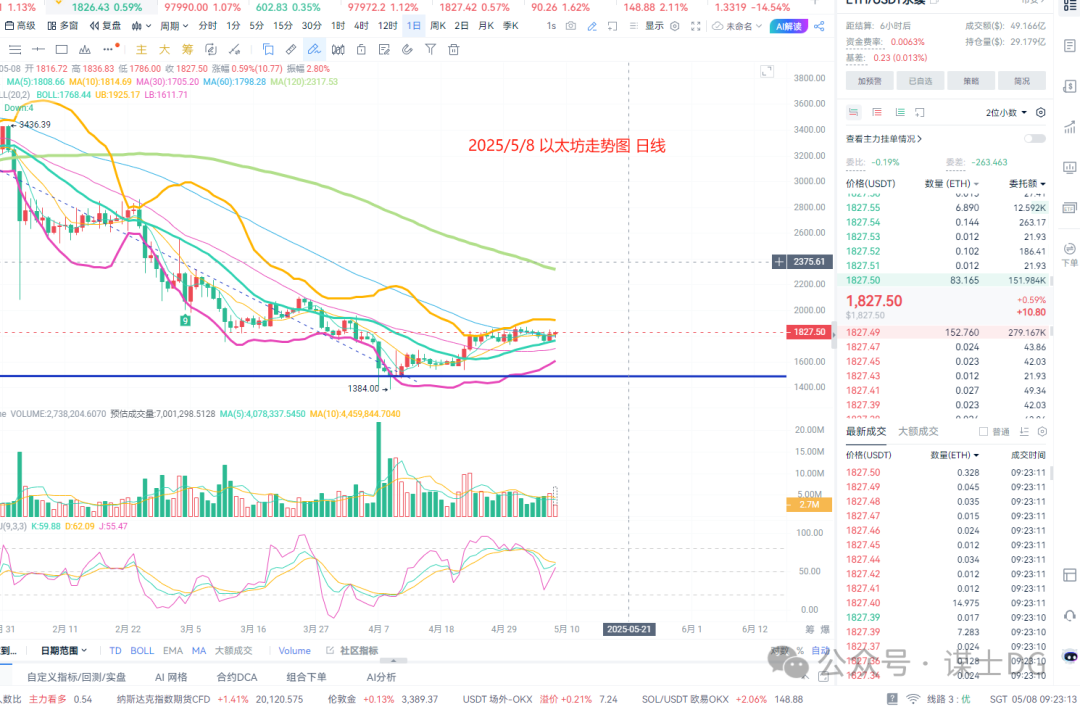
Task: Show sell-only order book icon
Action: tap(877, 112)
